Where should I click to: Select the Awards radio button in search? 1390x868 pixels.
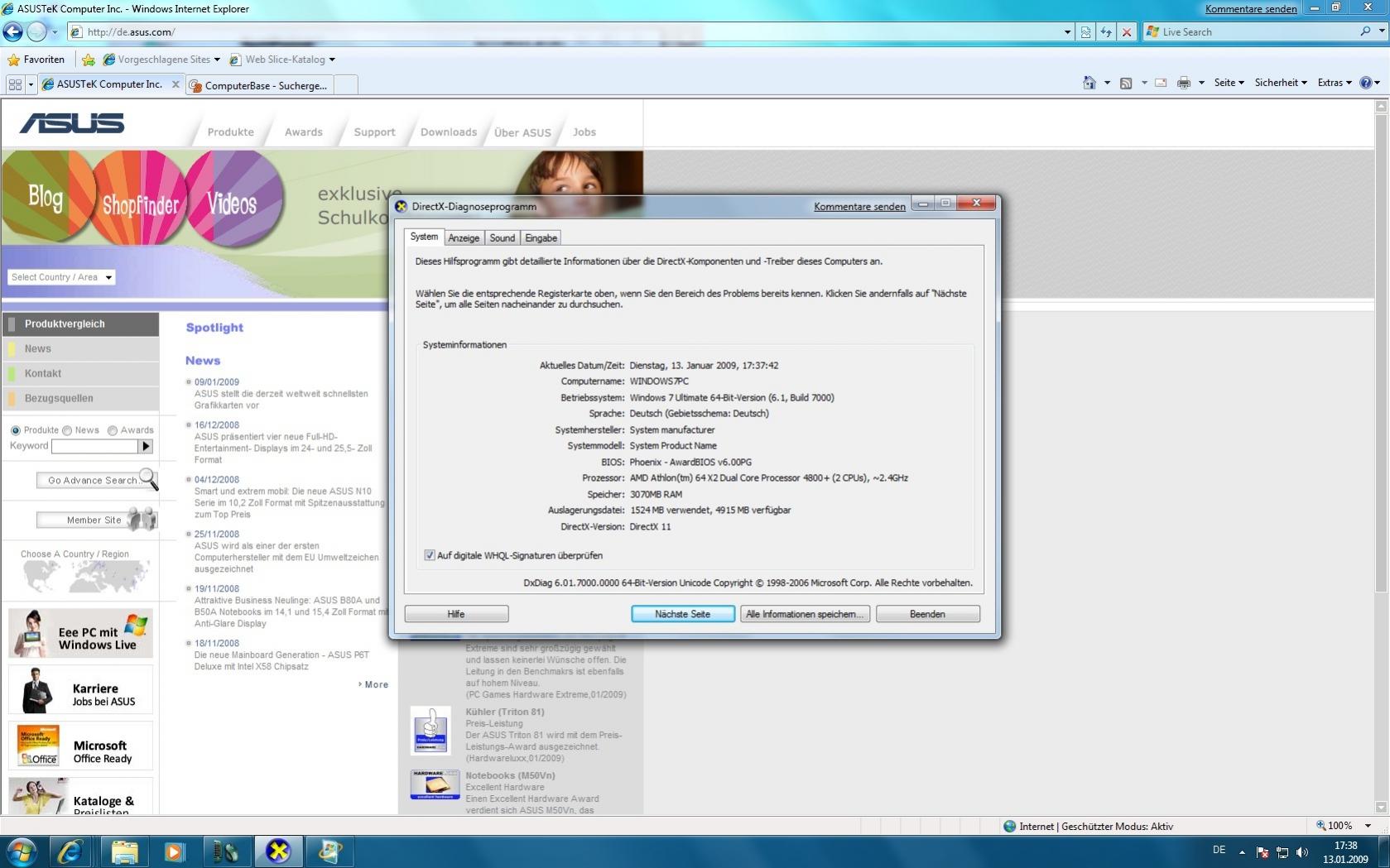point(113,430)
